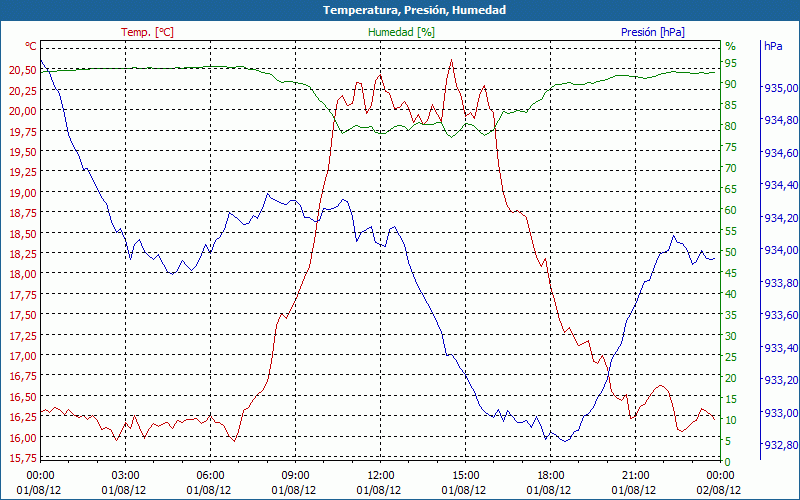This screenshot has width=800, height=500.
Task: Click the '933,40' pressure axis value
Action: coord(781,348)
